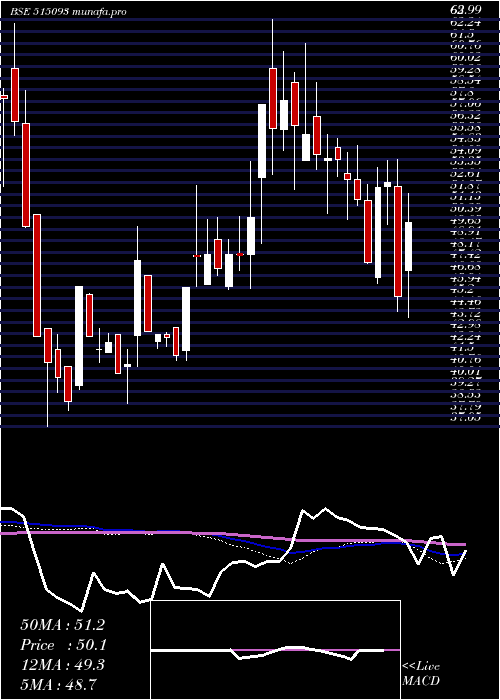Image resolution: width=500 pixels, height=700 pixels.
Task: Click the 54.09 price axis label
Action: pyautogui.click(x=466, y=150)
